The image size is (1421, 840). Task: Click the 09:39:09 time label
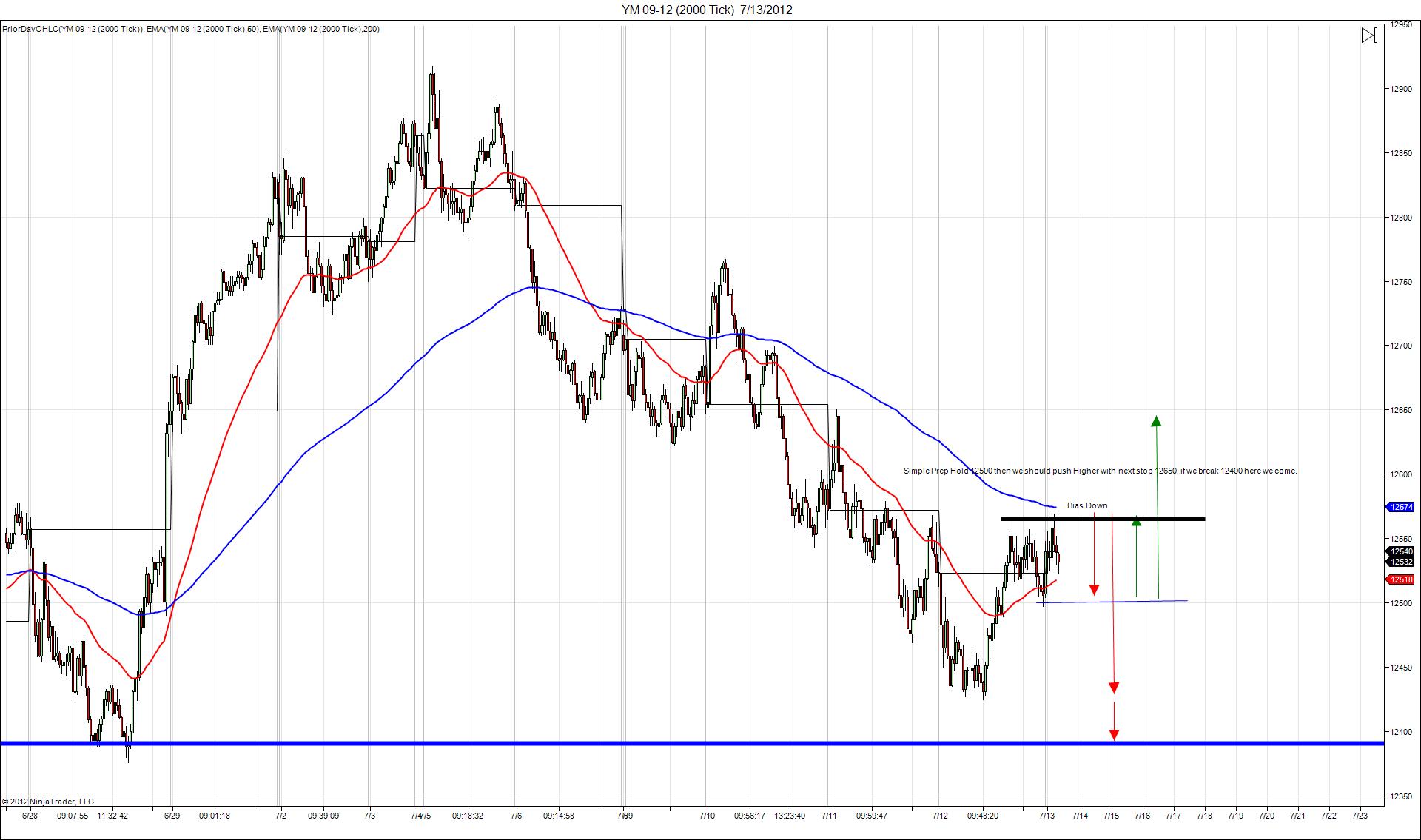click(x=323, y=816)
